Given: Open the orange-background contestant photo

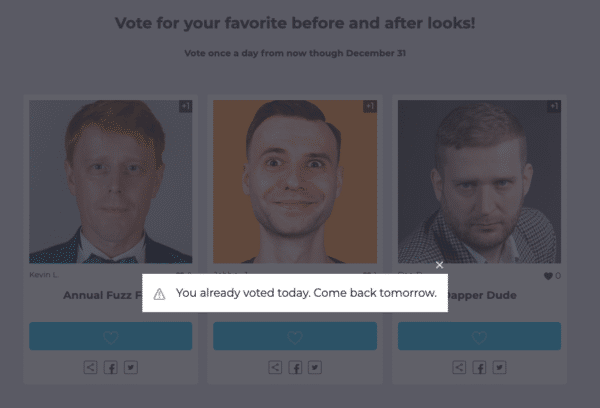Looking at the screenshot, I should tap(295, 180).
